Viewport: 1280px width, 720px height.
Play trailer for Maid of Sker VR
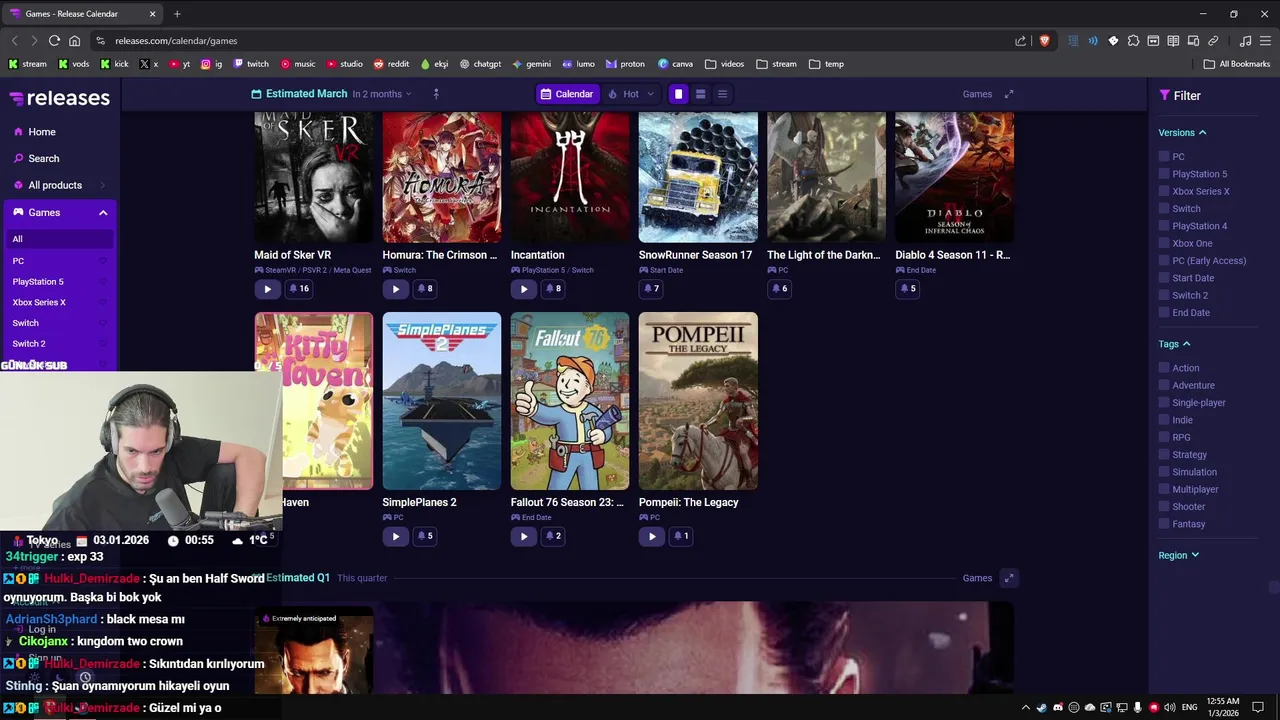tap(267, 289)
